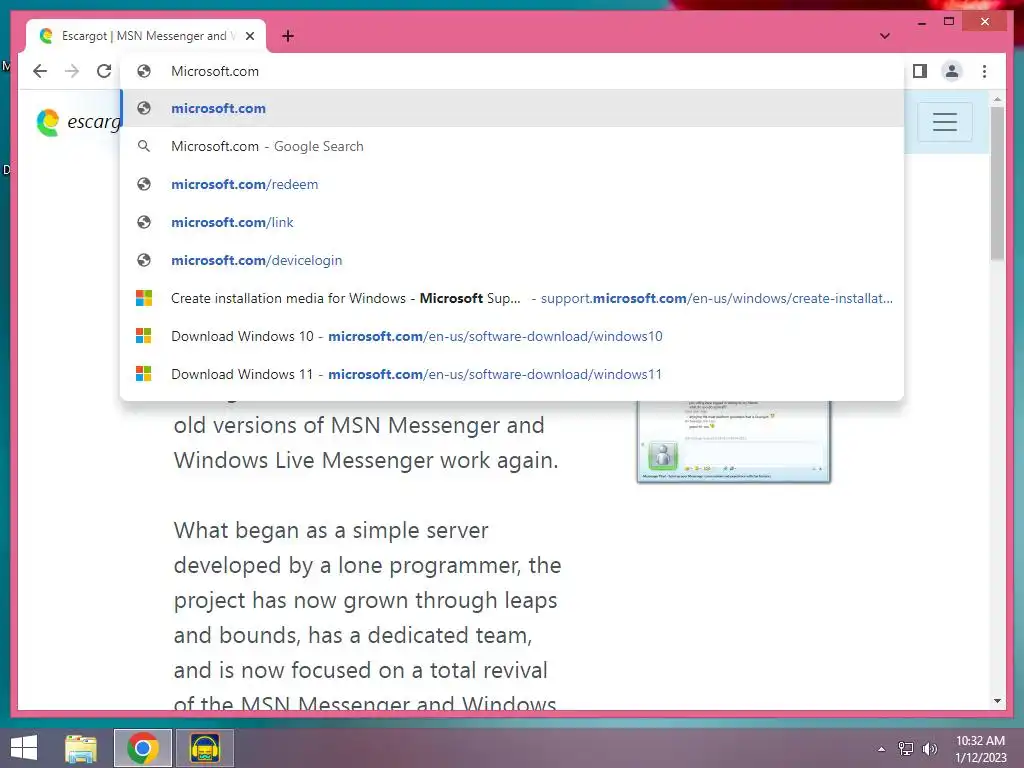Image resolution: width=1024 pixels, height=768 pixels.
Task: Open the network status tray icon
Action: click(906, 749)
